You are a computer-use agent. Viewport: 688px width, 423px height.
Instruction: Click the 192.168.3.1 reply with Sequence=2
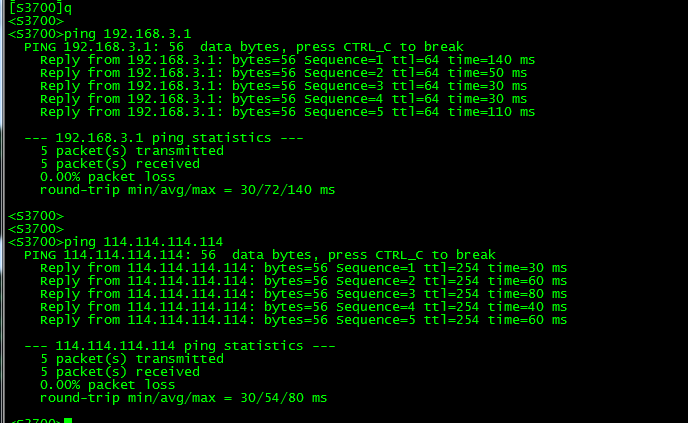(x=283, y=73)
